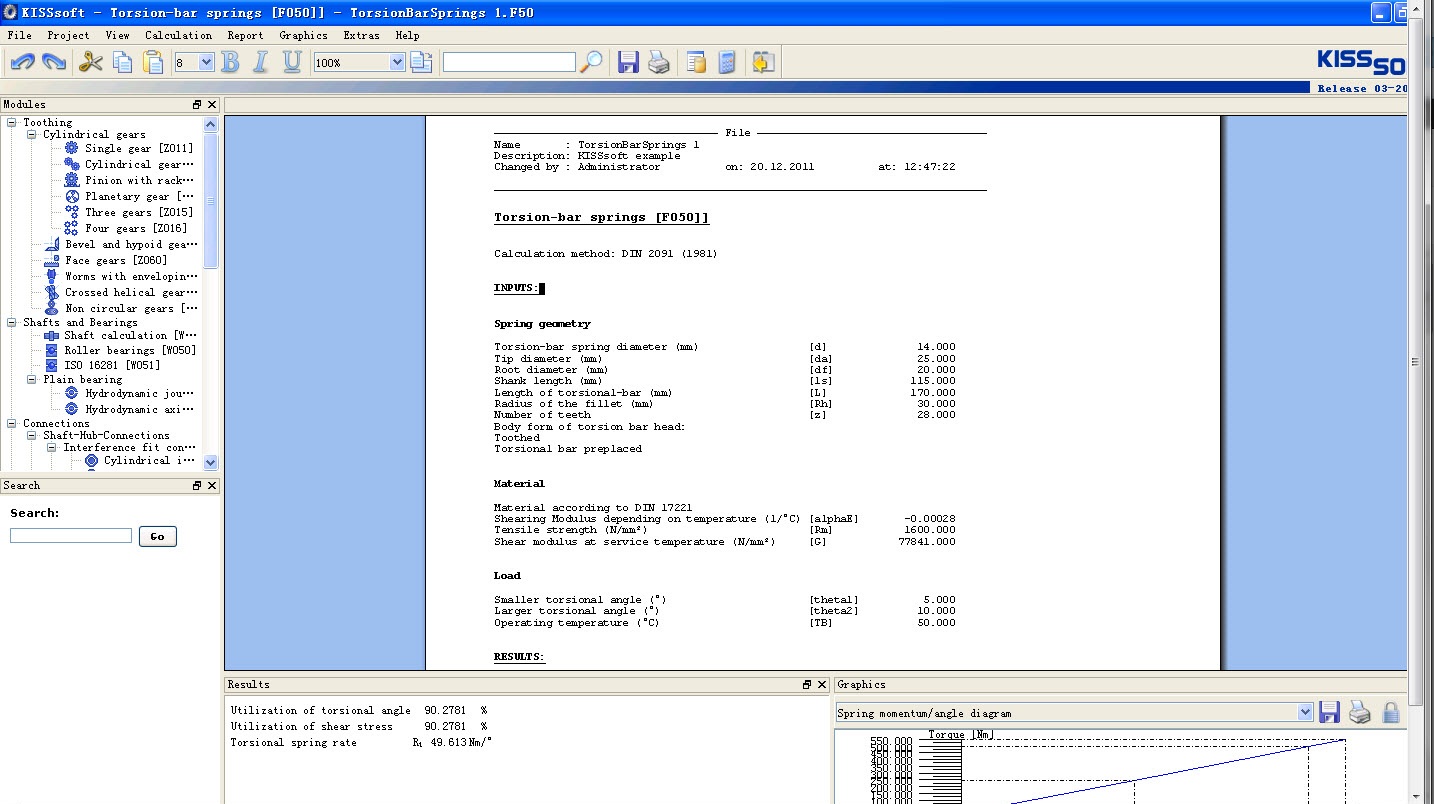Open the View menu
Image resolution: width=1434 pixels, height=804 pixels.
(x=117, y=35)
